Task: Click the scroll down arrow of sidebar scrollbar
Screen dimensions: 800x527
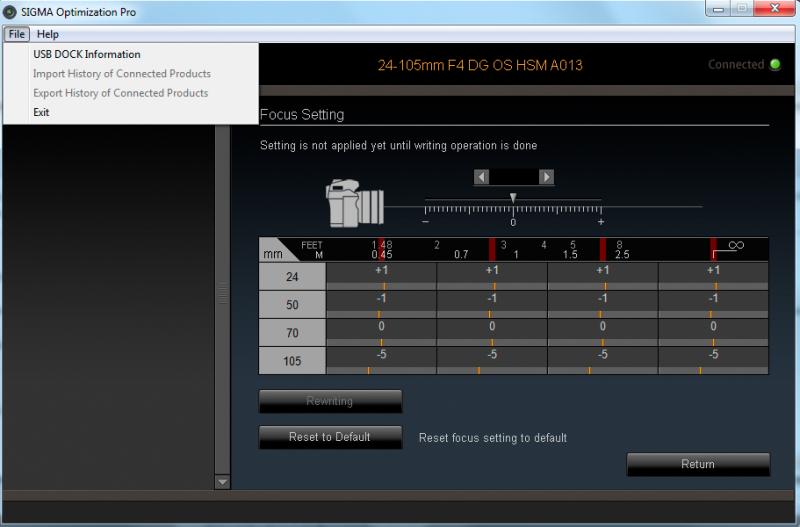Action: pos(222,482)
